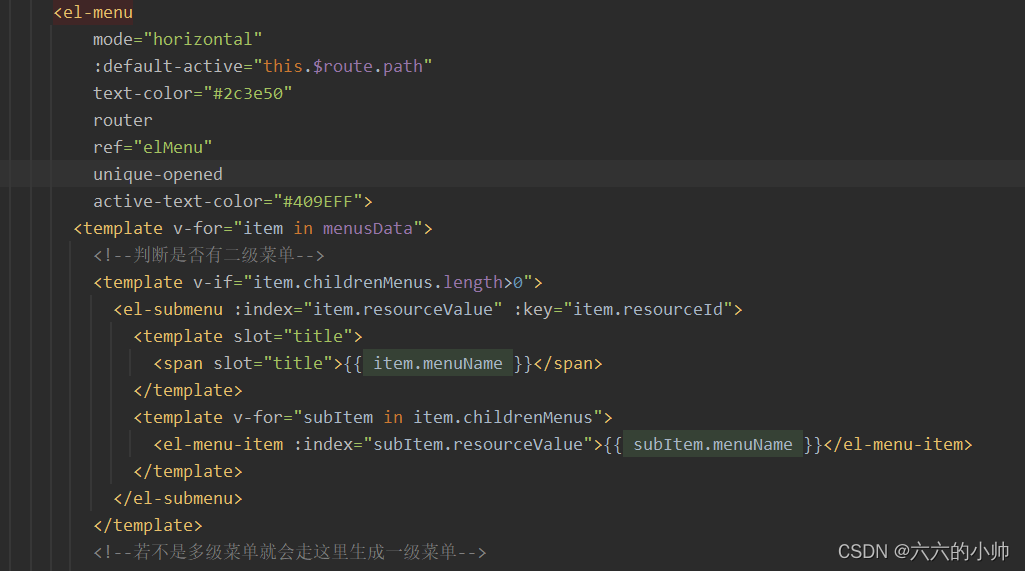Click the template slot="title" line
The width and height of the screenshot is (1025, 571).
248,336
